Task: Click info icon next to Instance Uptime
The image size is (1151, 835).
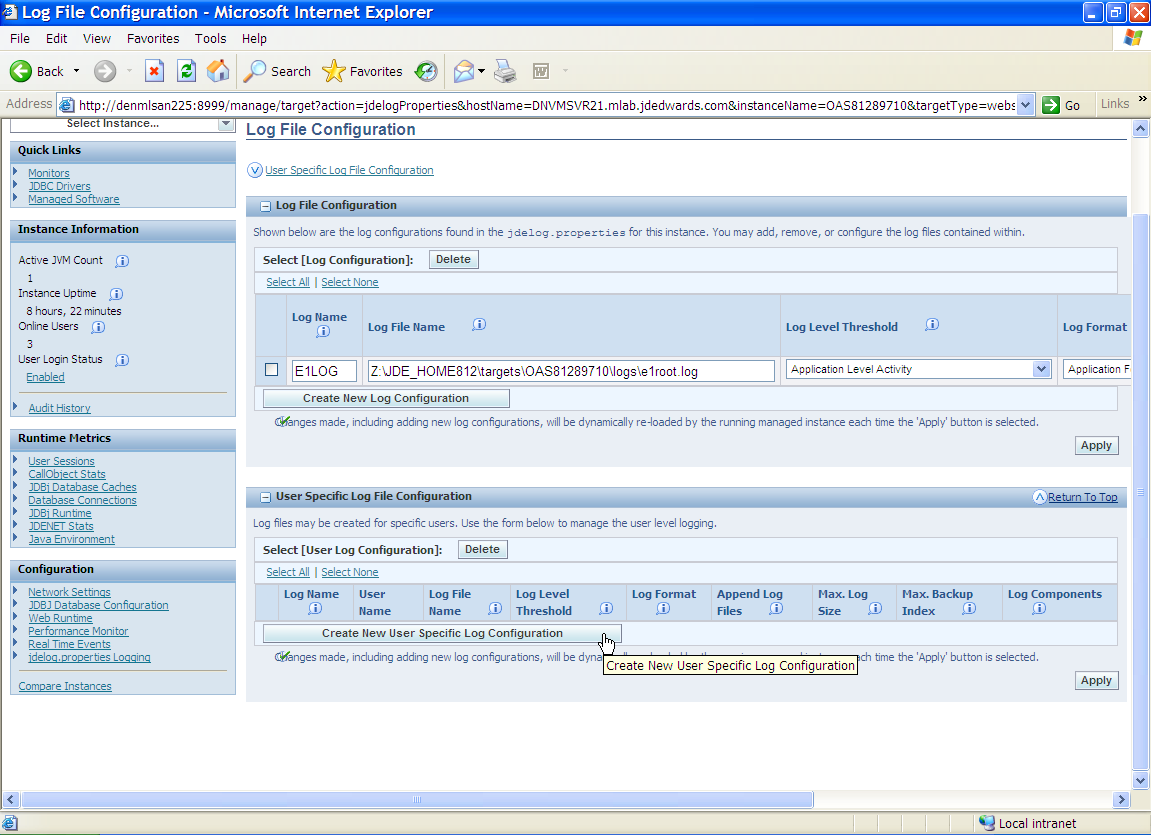Action: click(x=116, y=294)
